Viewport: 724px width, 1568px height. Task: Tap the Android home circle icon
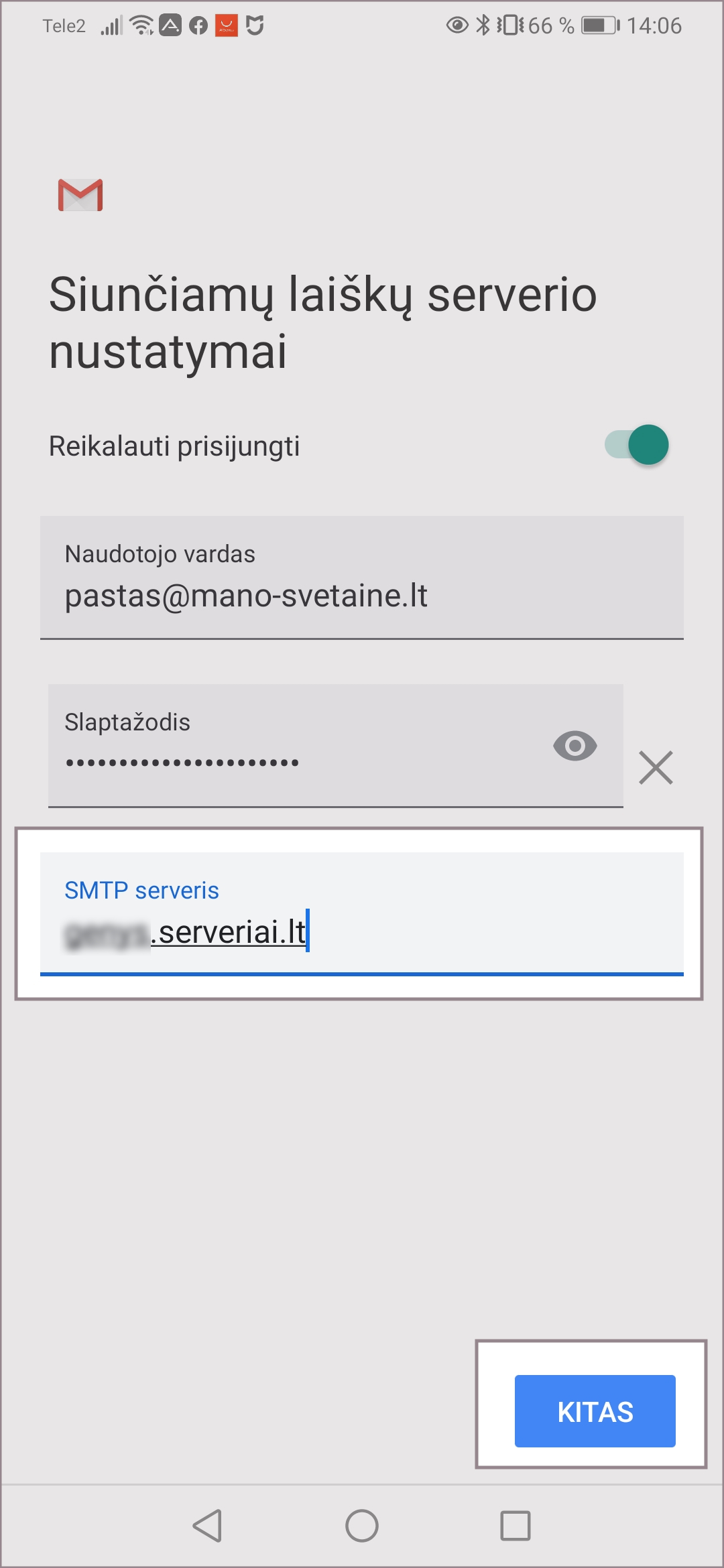click(x=362, y=1526)
